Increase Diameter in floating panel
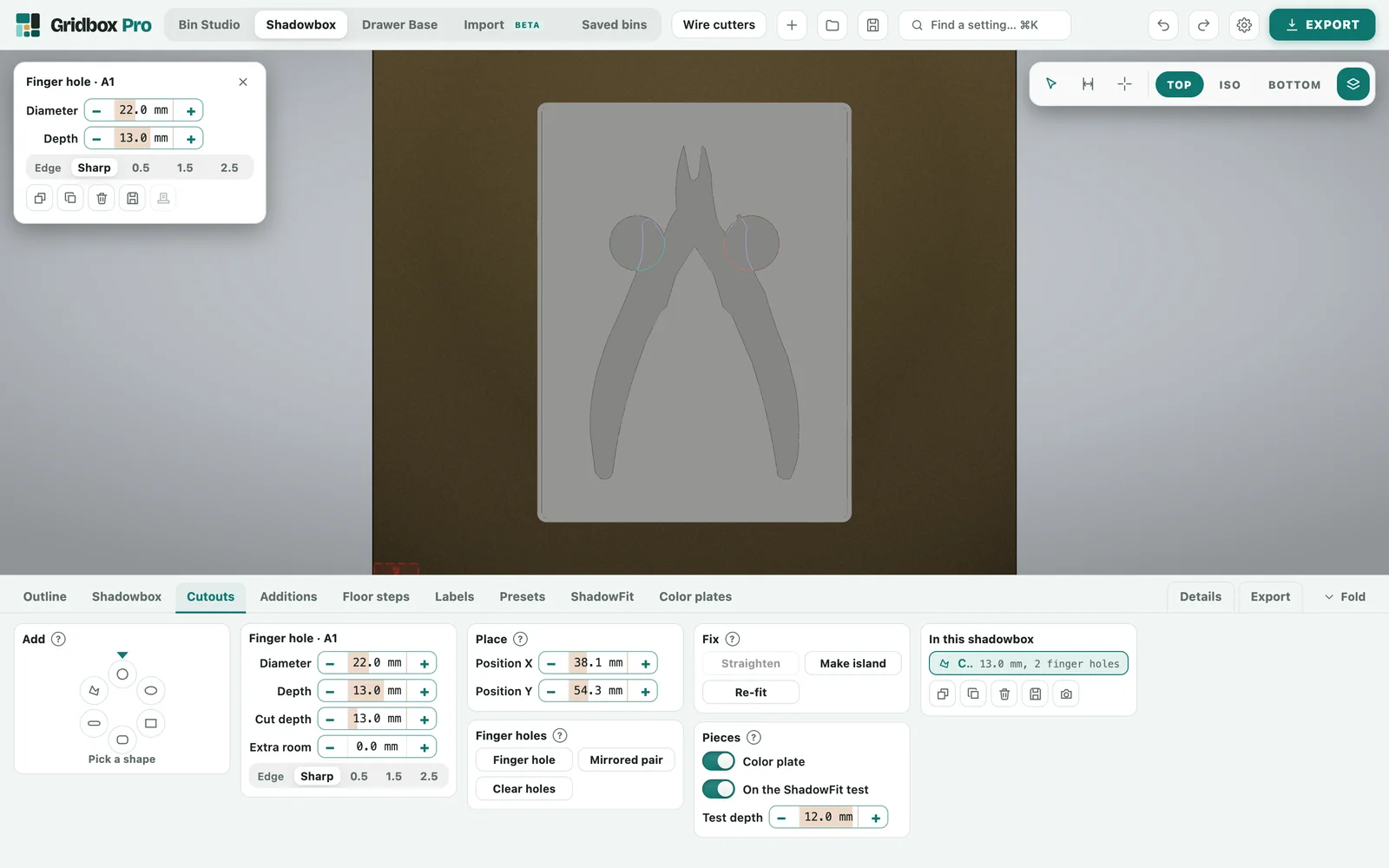Viewport: 1389px width, 868px height. tap(191, 110)
